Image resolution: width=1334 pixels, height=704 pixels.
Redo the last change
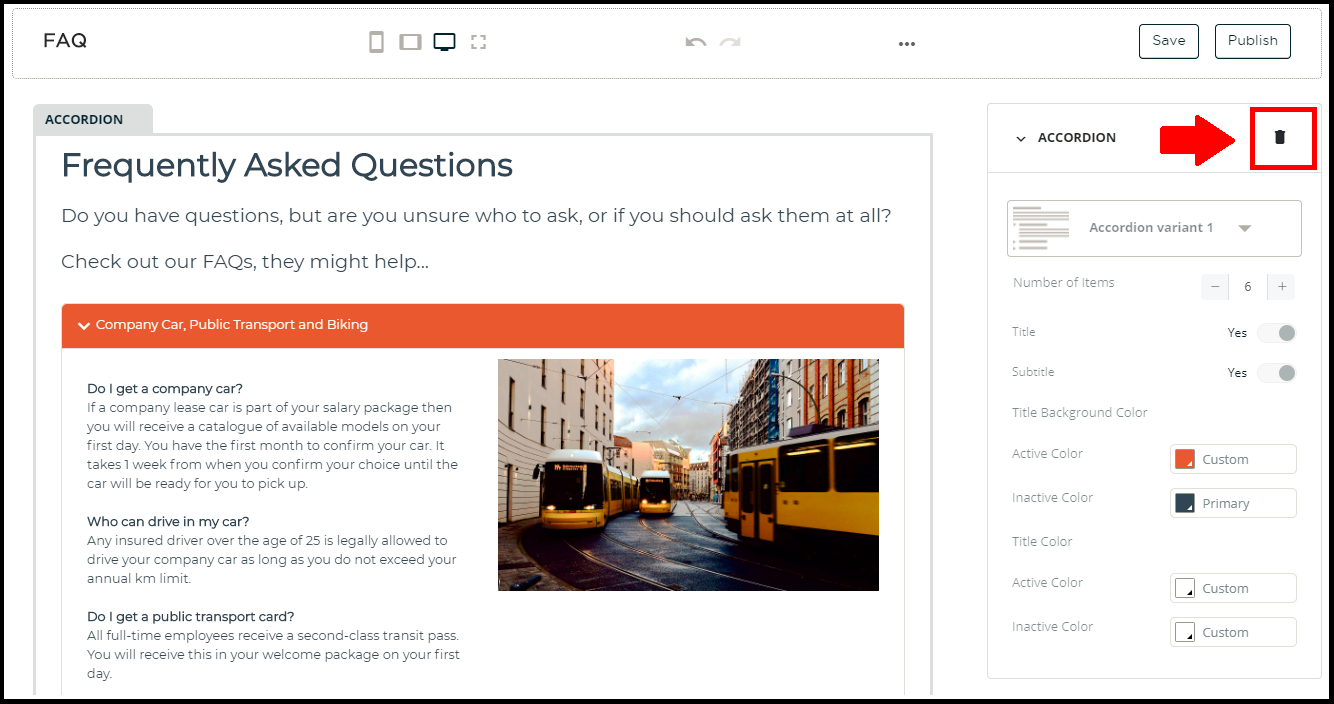tap(730, 42)
